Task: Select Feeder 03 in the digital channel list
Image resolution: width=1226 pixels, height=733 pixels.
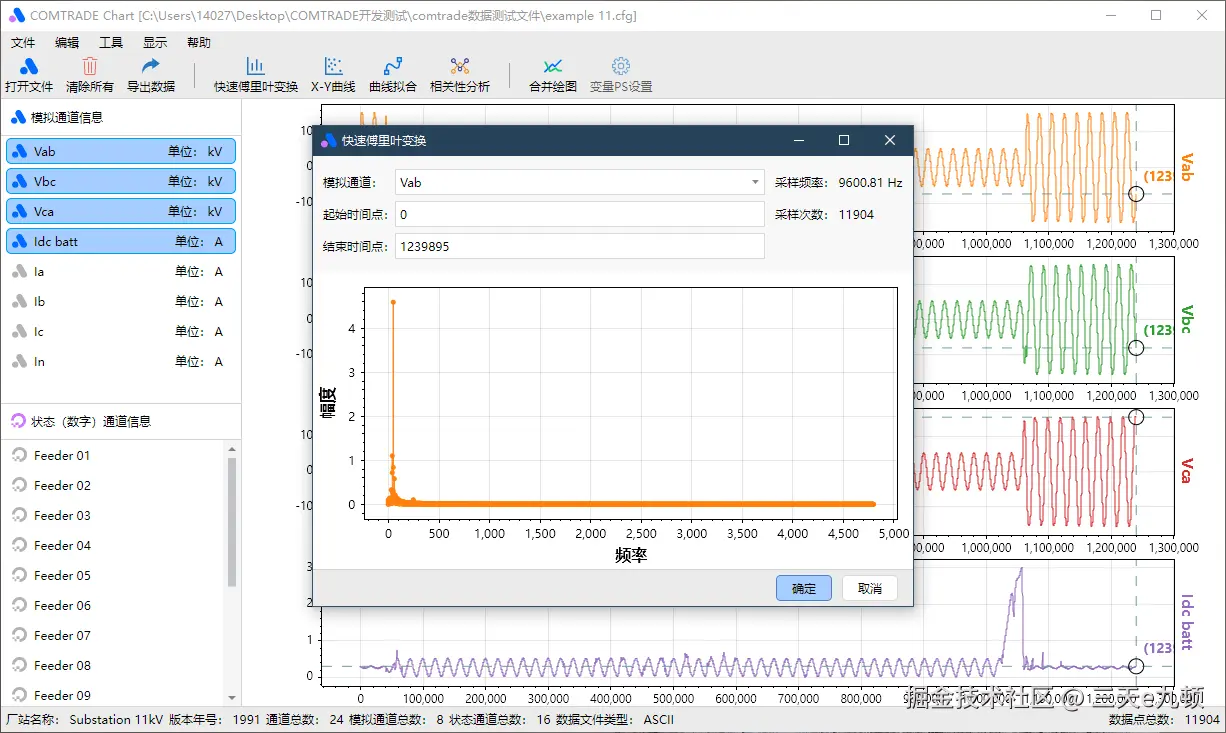Action: [62, 515]
